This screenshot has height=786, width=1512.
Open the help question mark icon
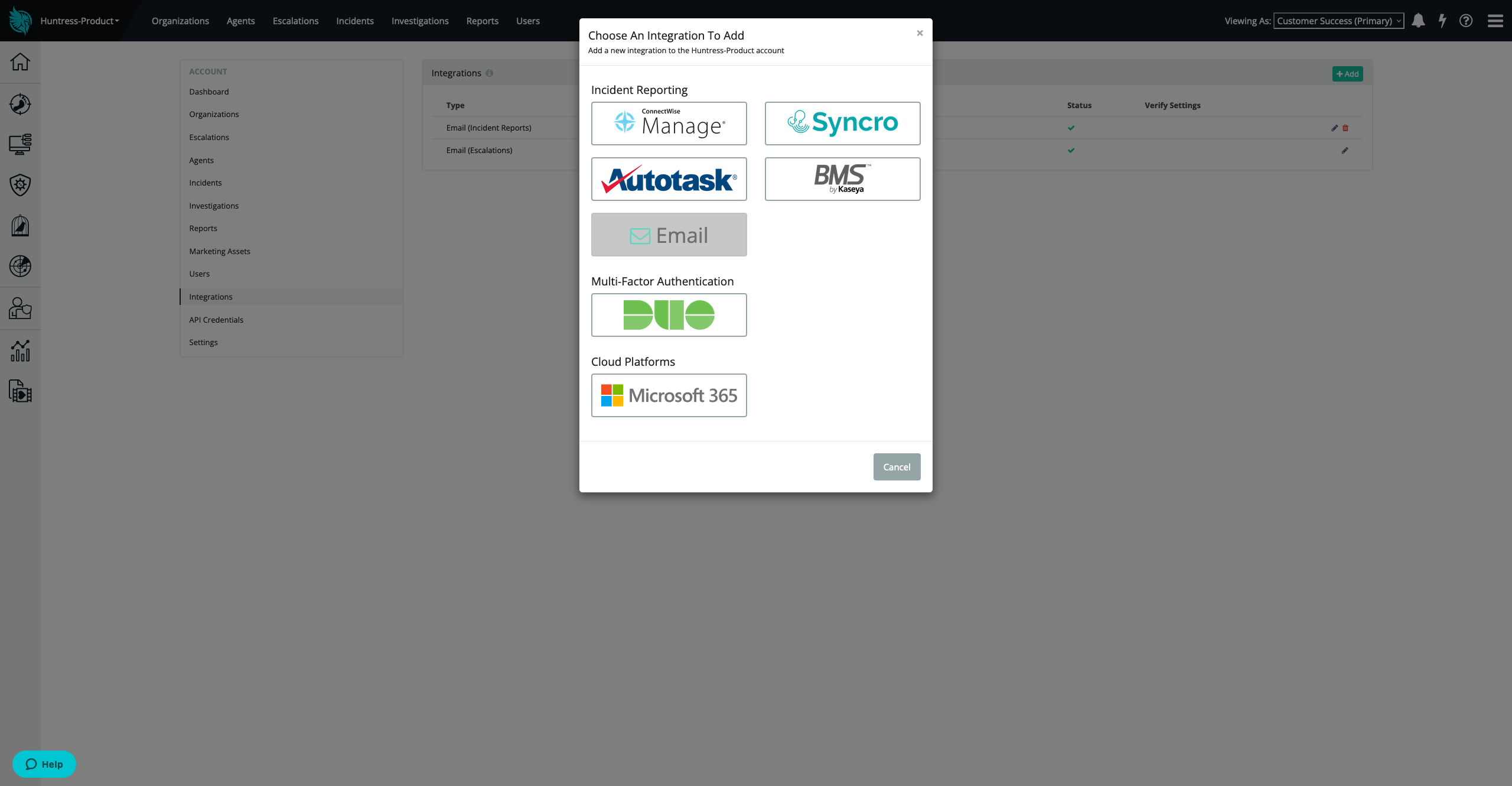(x=1465, y=21)
